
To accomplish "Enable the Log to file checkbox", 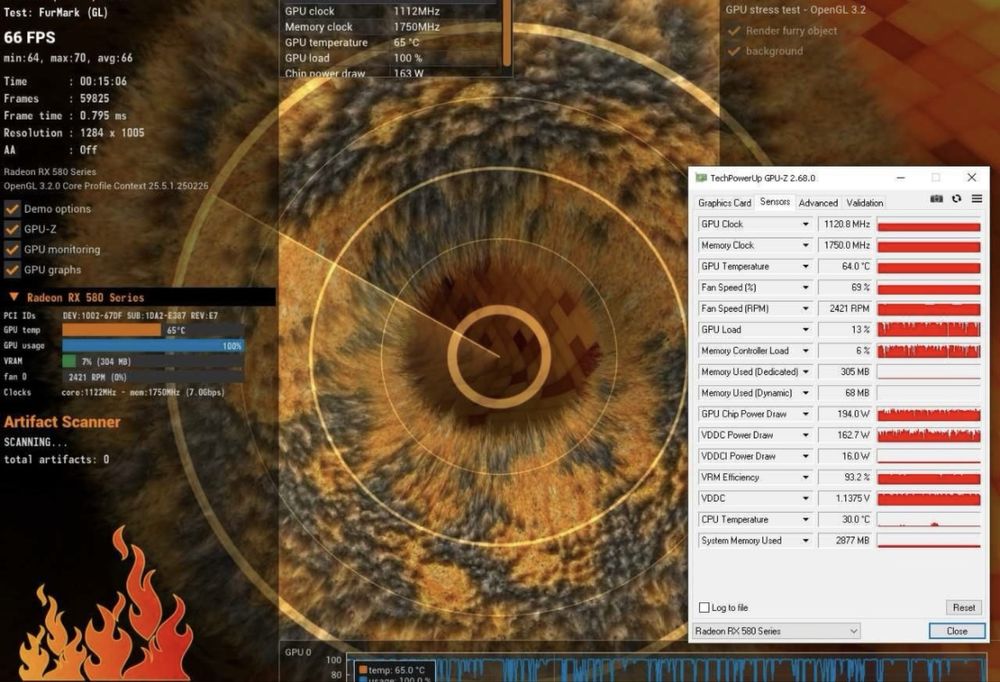I will 704,607.
